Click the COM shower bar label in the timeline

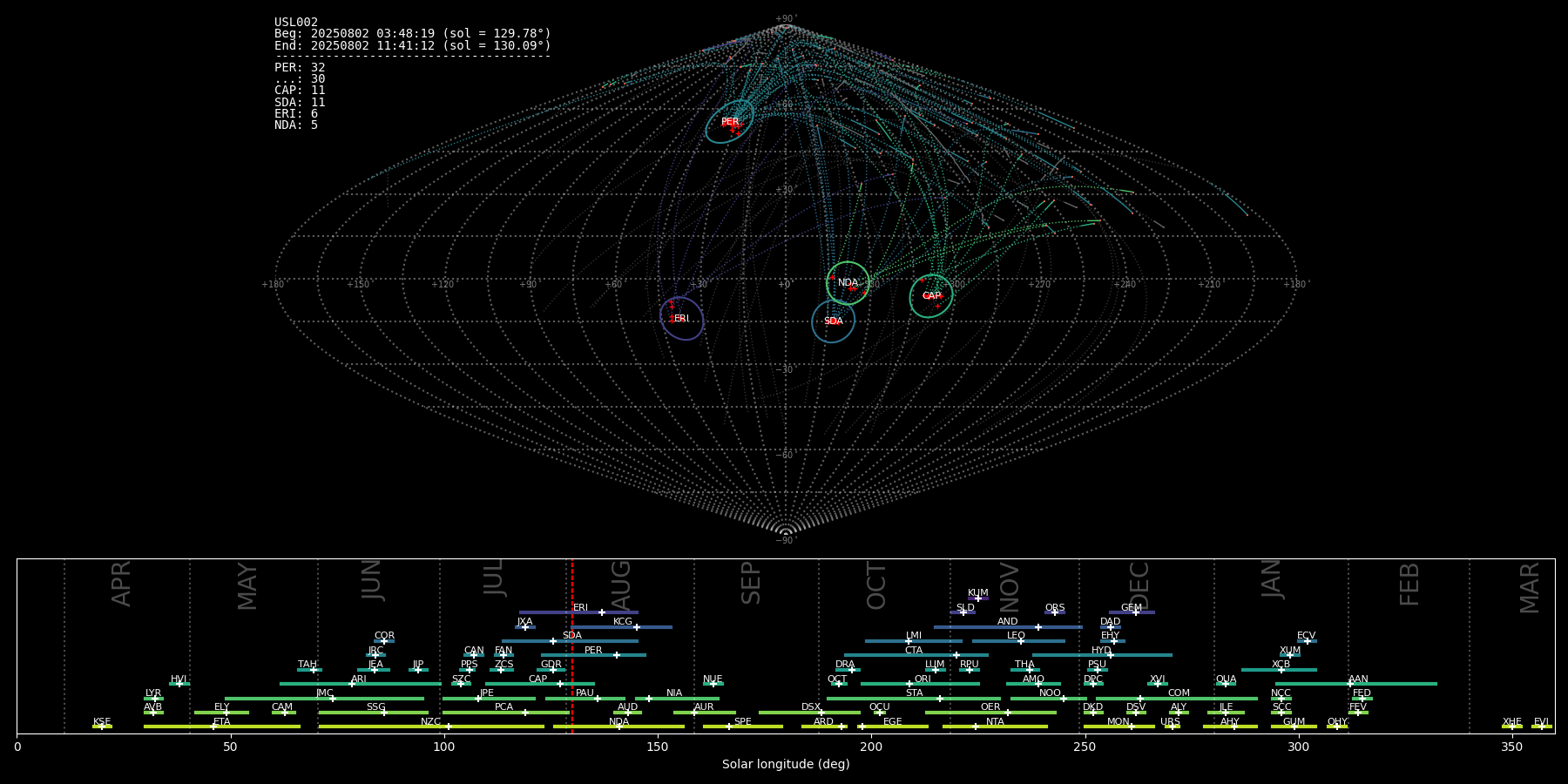pos(1179,693)
